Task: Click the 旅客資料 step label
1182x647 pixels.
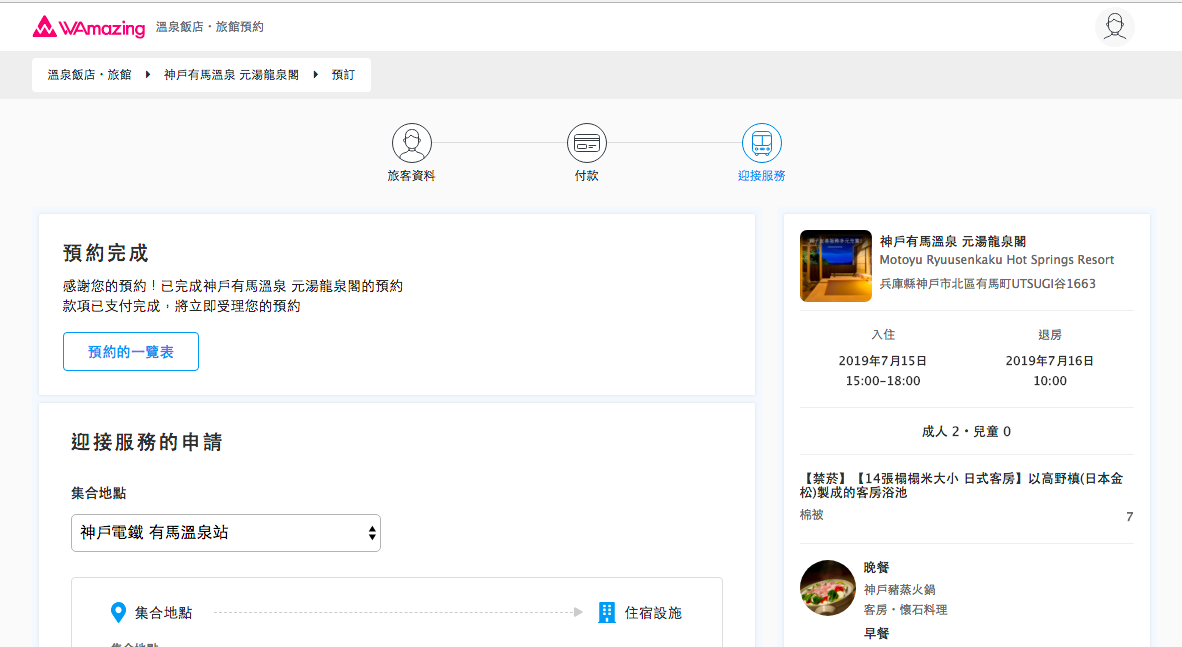Action: point(412,176)
